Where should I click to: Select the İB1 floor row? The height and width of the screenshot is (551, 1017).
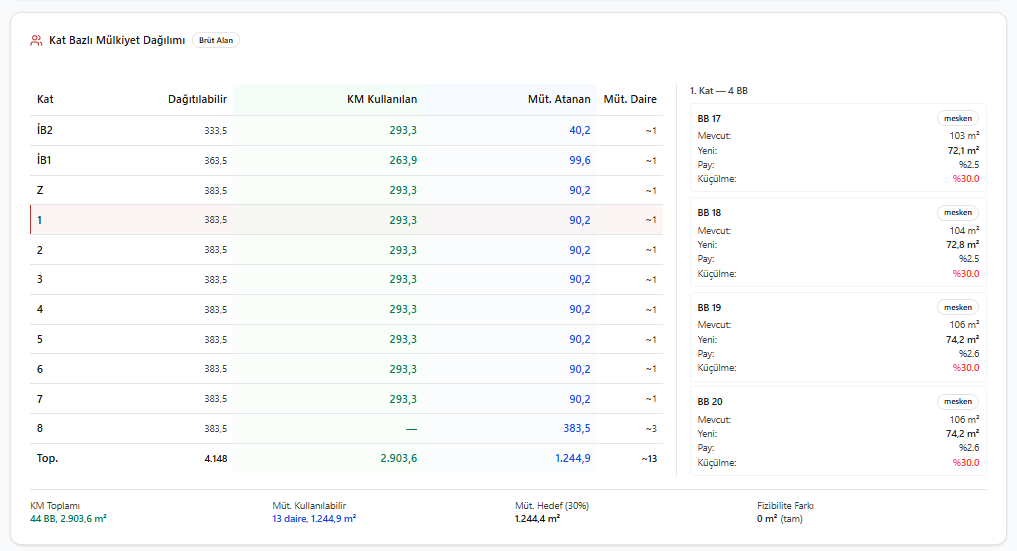click(x=346, y=160)
